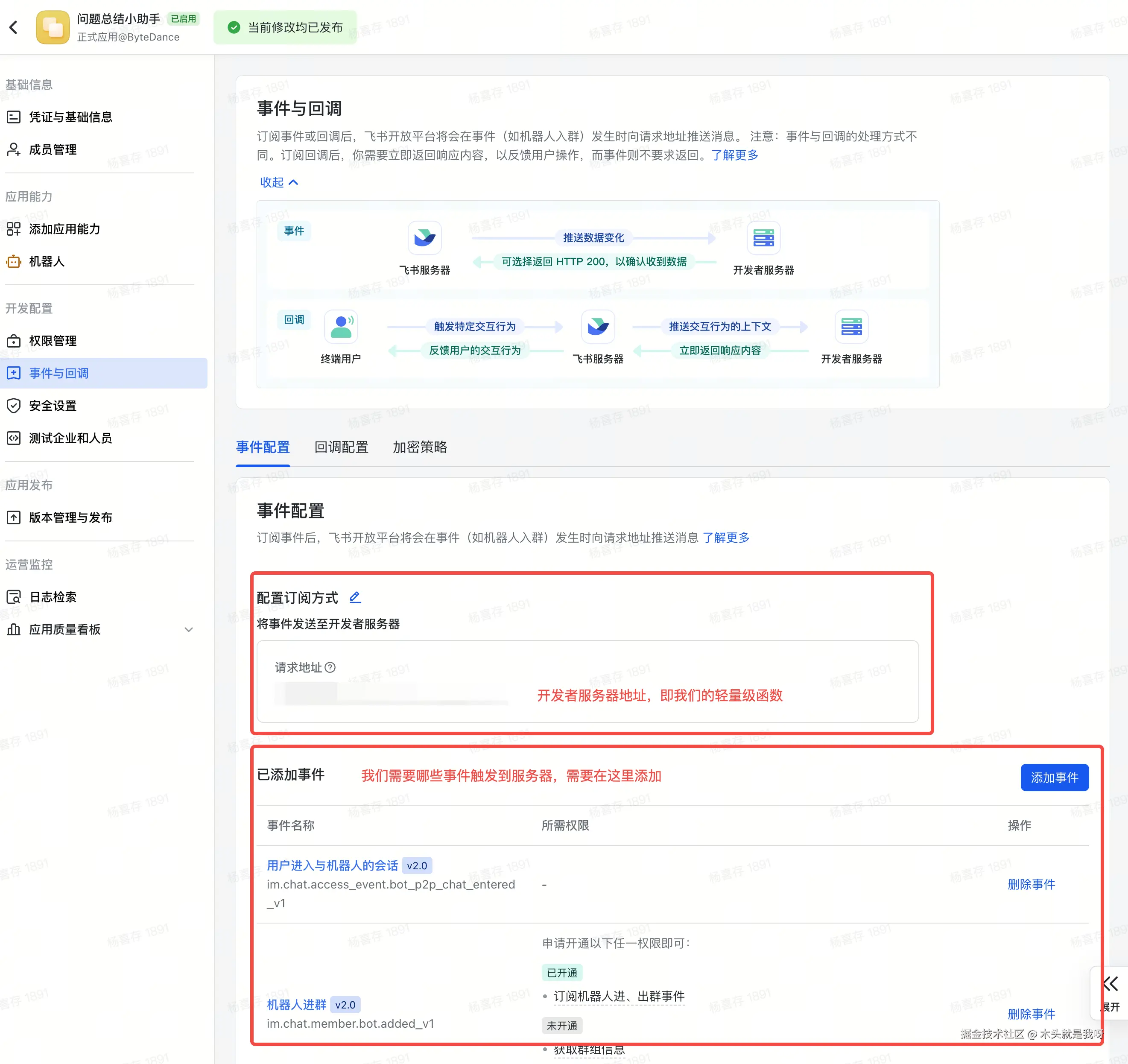The image size is (1128, 1064).
Task: Click the 日志检索 log search icon
Action: [14, 597]
